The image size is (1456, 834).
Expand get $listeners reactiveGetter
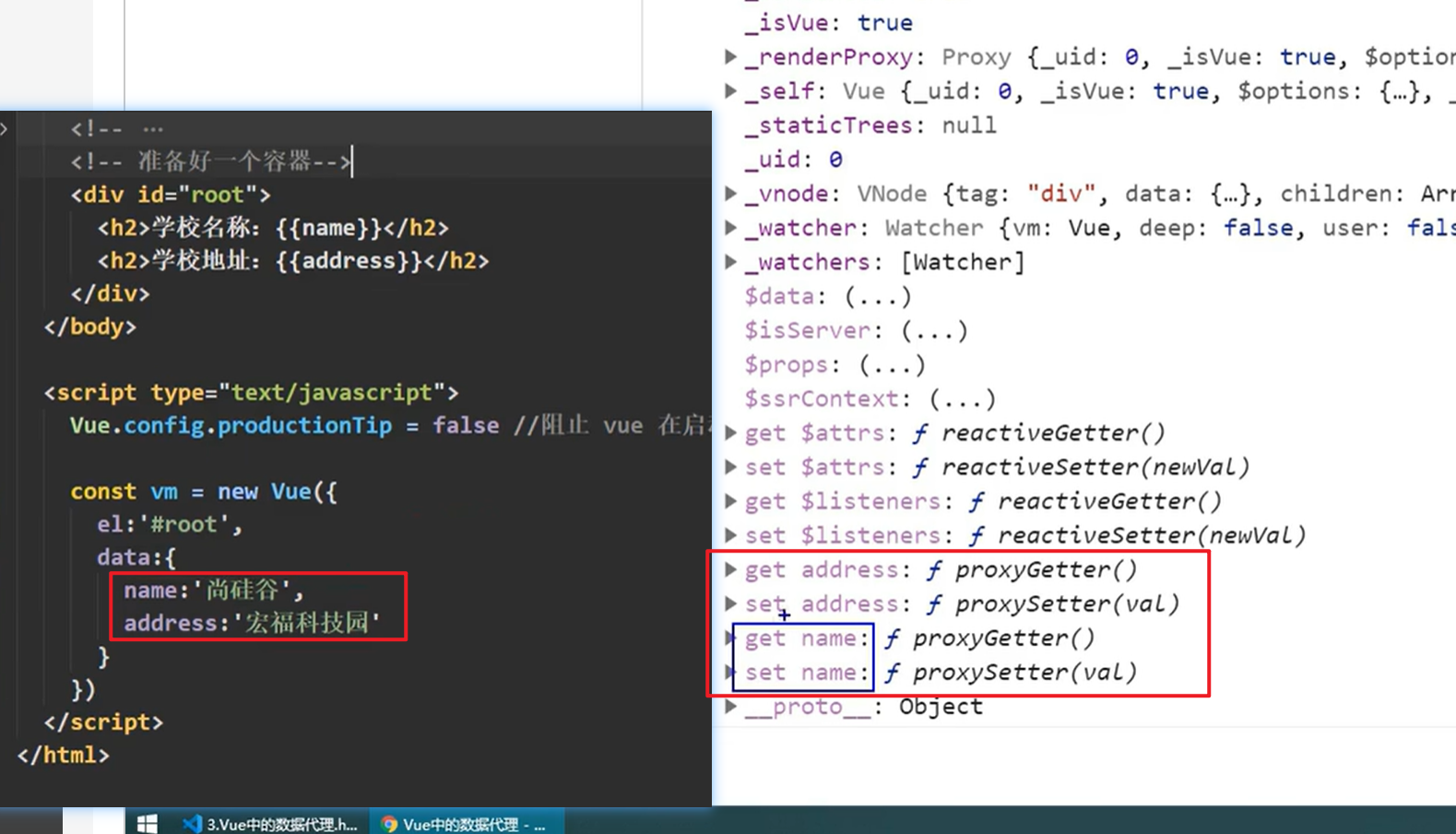tap(730, 501)
